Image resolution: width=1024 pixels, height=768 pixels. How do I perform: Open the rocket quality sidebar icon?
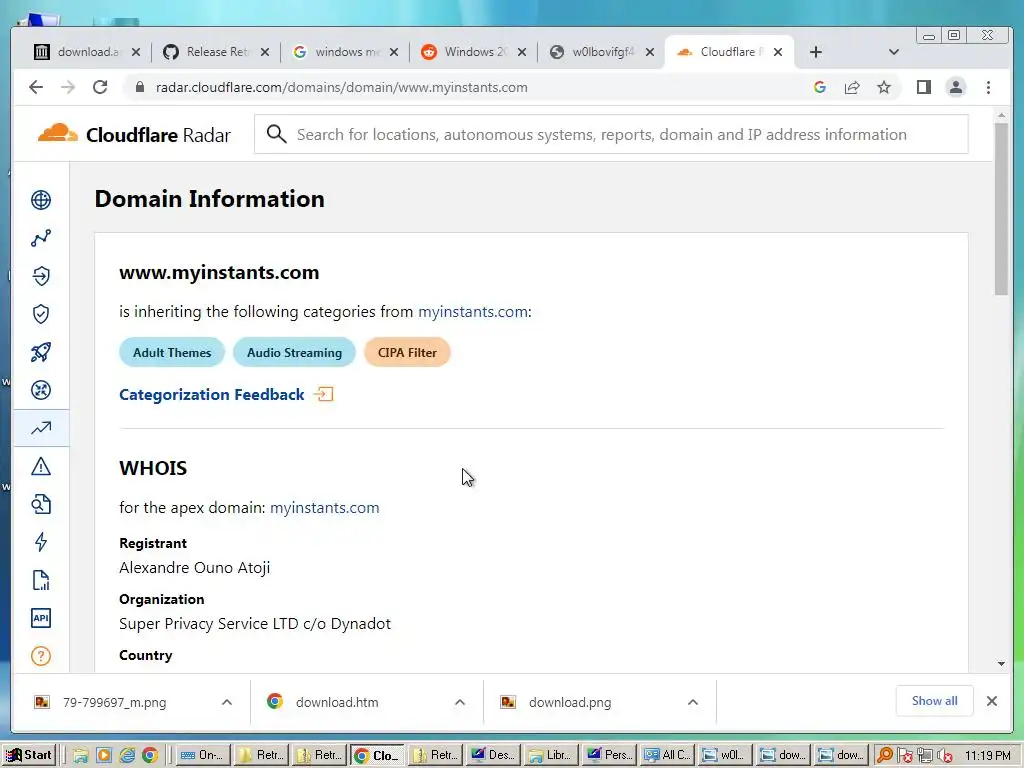[x=40, y=352]
